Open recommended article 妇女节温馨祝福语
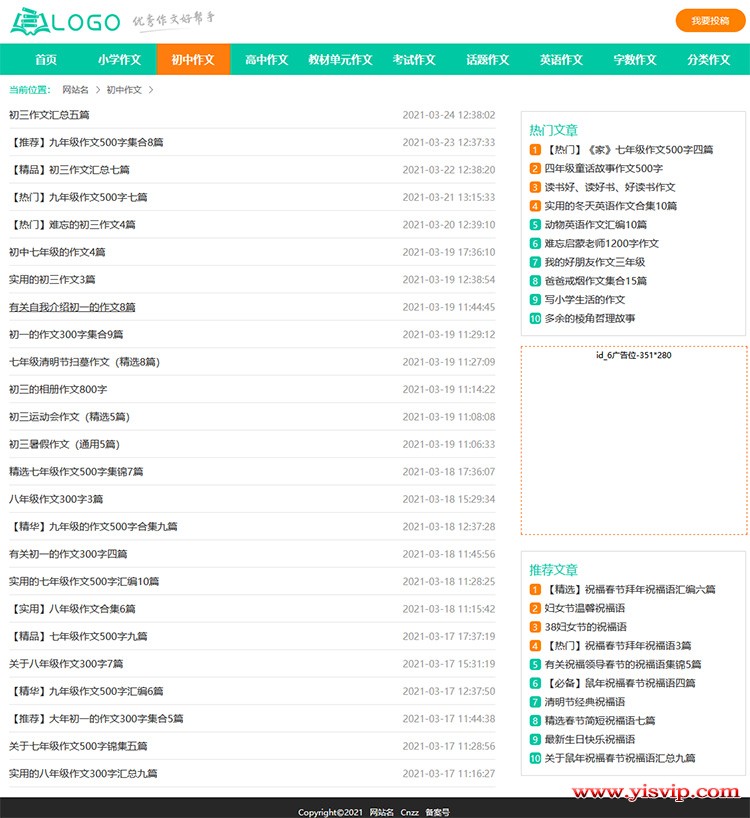Image resolution: width=750 pixels, height=818 pixels. coord(584,608)
